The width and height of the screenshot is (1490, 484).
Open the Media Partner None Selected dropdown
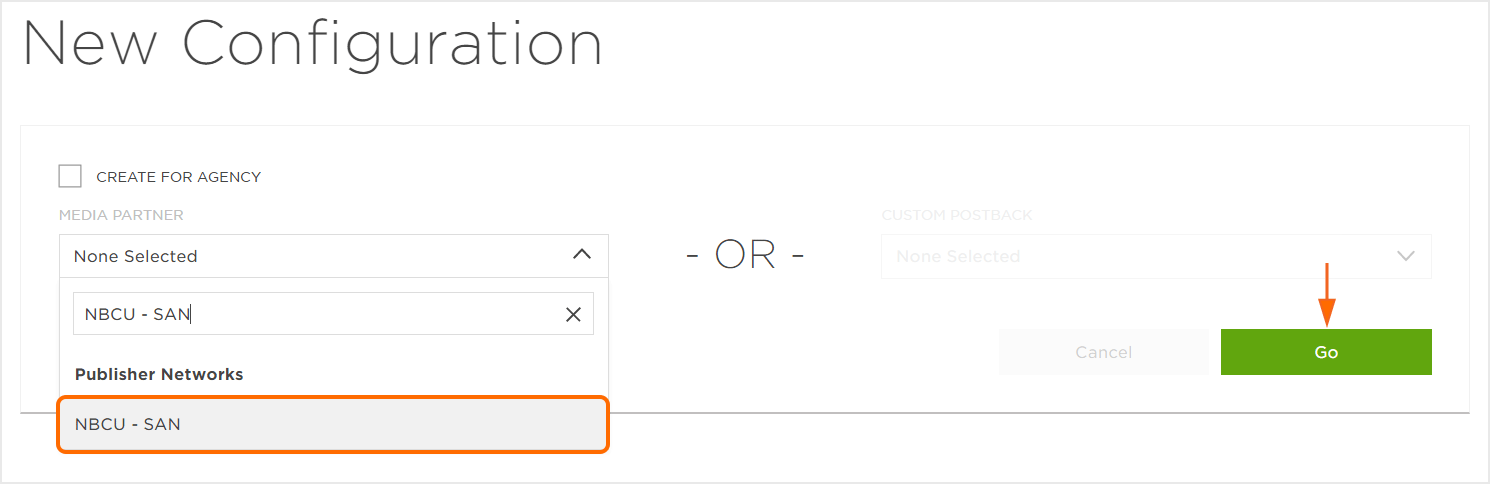tap(334, 256)
